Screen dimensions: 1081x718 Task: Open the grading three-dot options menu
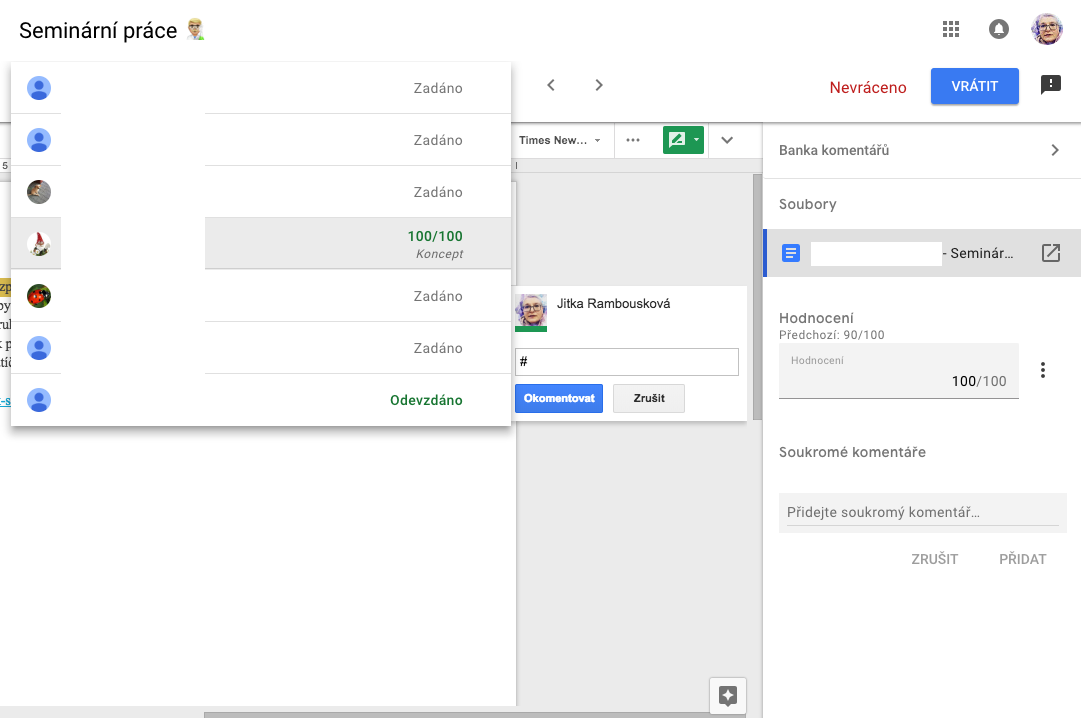point(1042,370)
